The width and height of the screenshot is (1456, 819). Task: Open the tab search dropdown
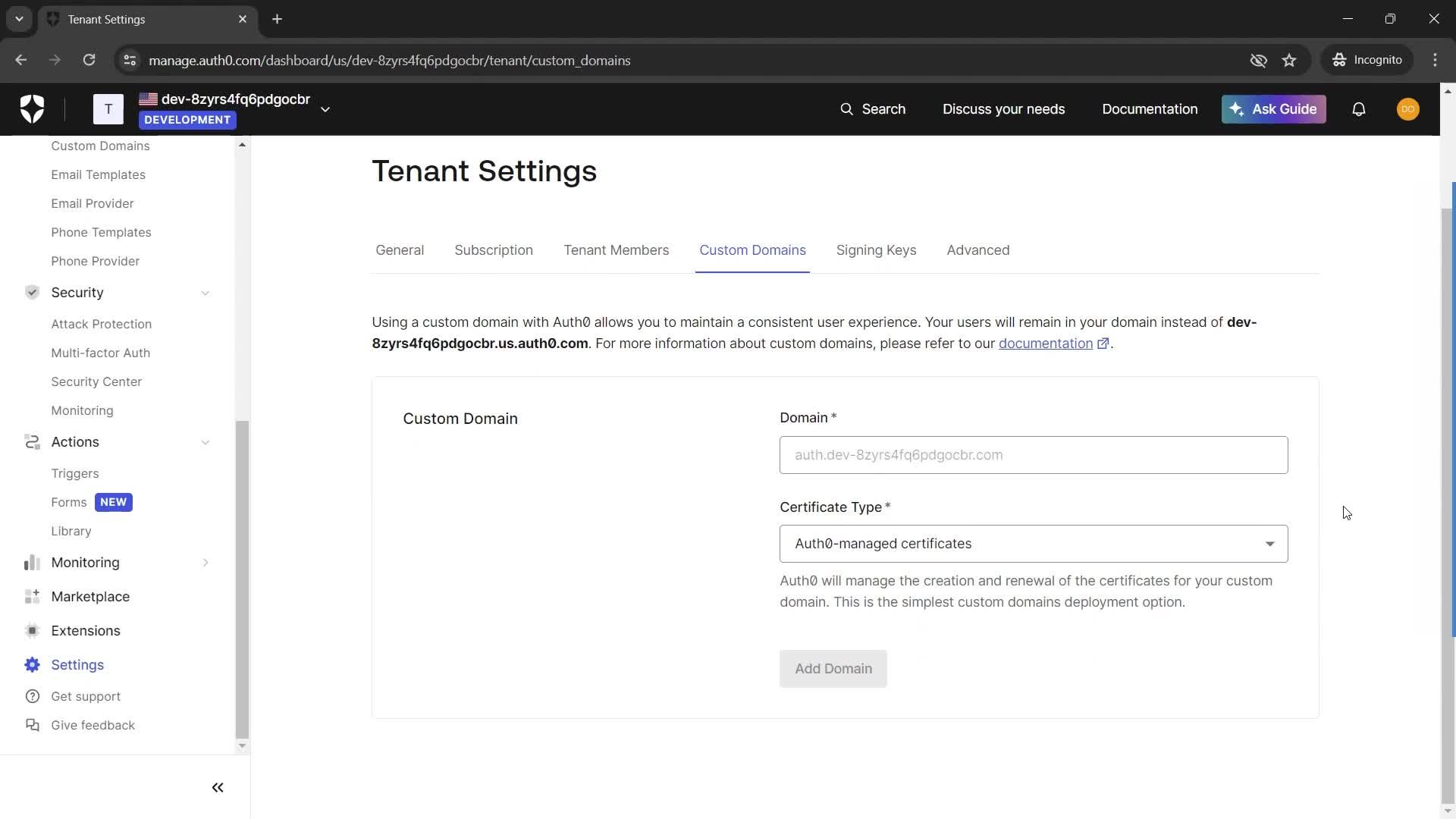[19, 19]
